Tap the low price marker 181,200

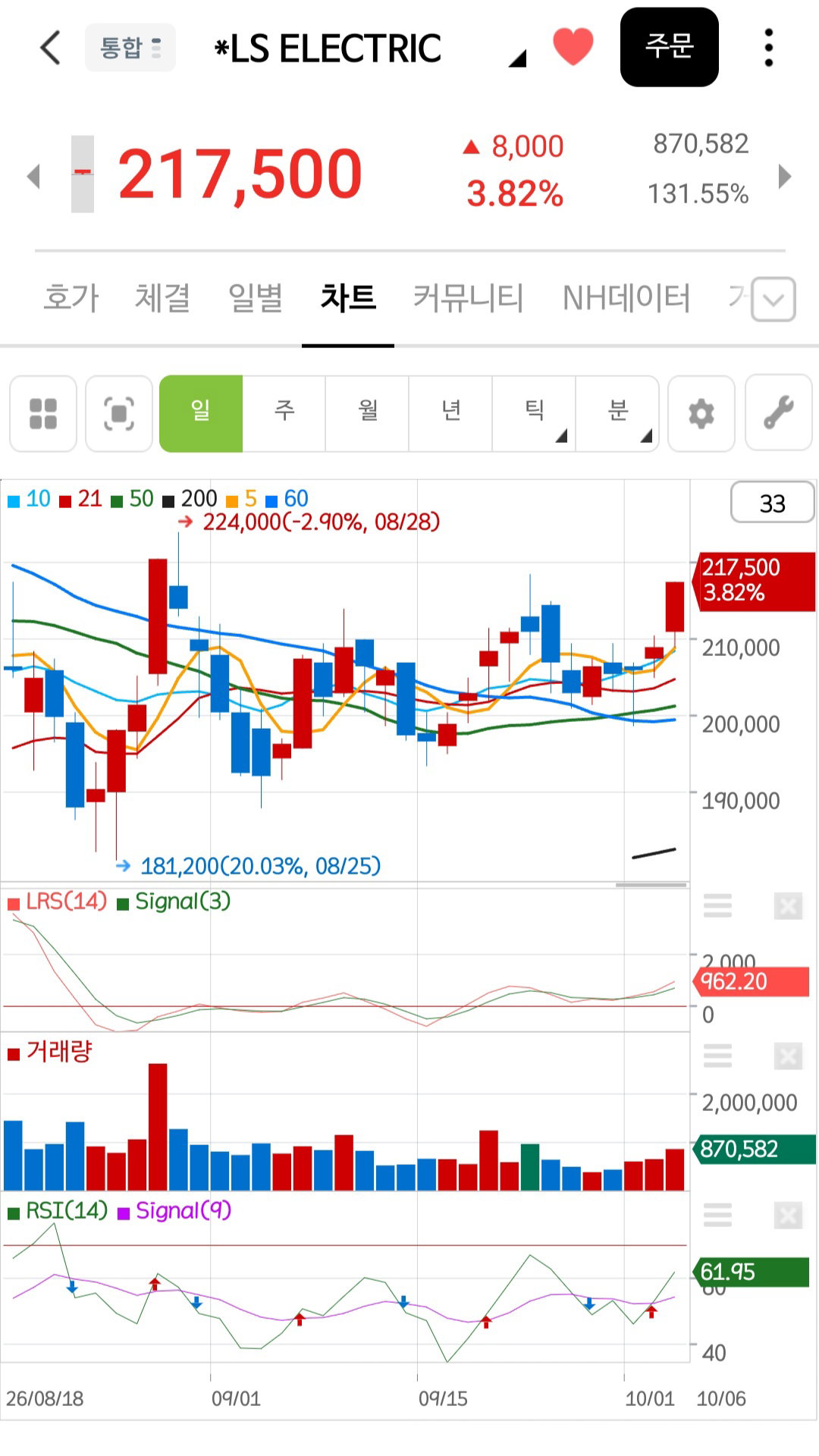(x=249, y=865)
